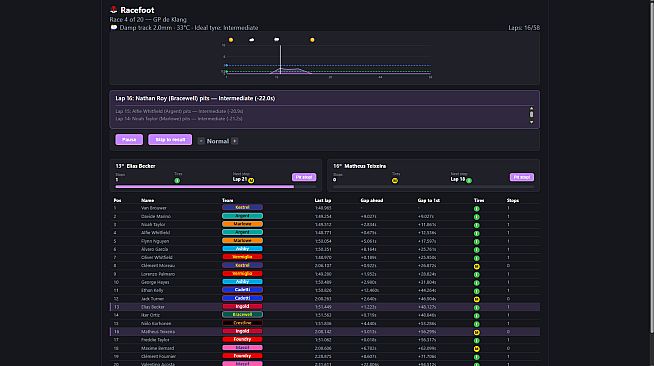
Task: Click the current lap marker line on chart
Action: coord(280,59)
